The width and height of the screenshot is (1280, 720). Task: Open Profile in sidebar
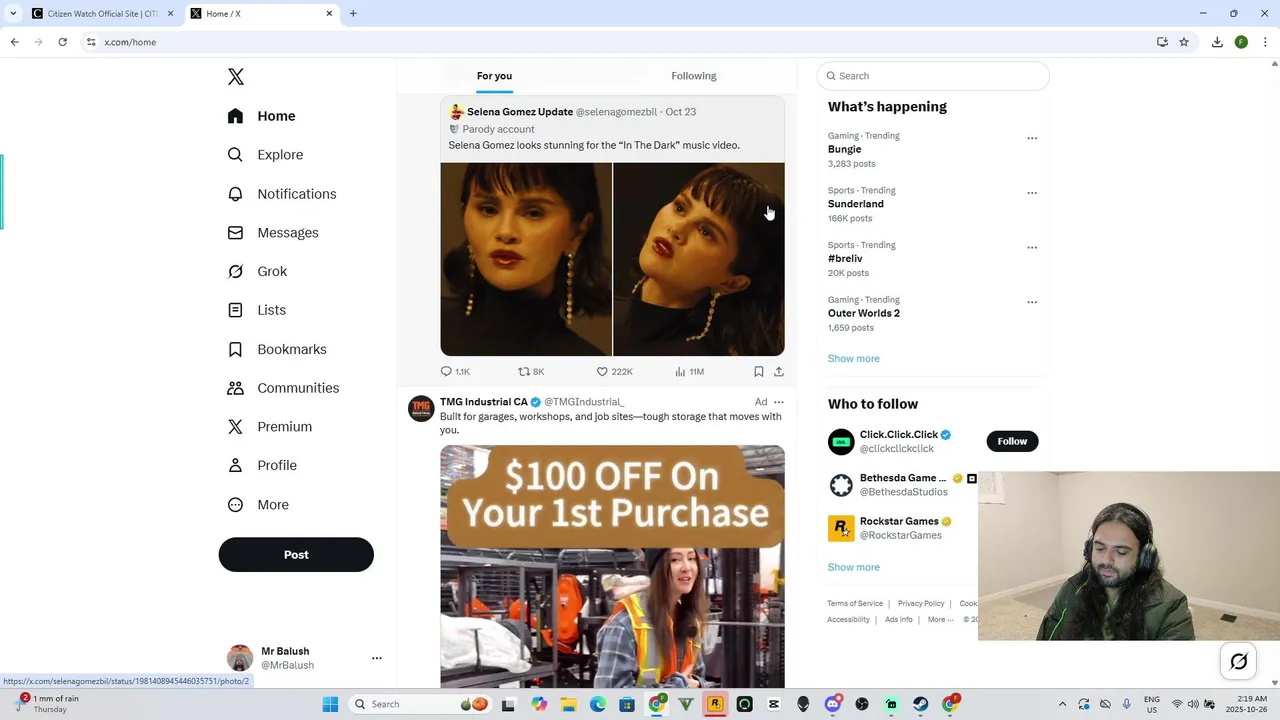click(x=261, y=465)
